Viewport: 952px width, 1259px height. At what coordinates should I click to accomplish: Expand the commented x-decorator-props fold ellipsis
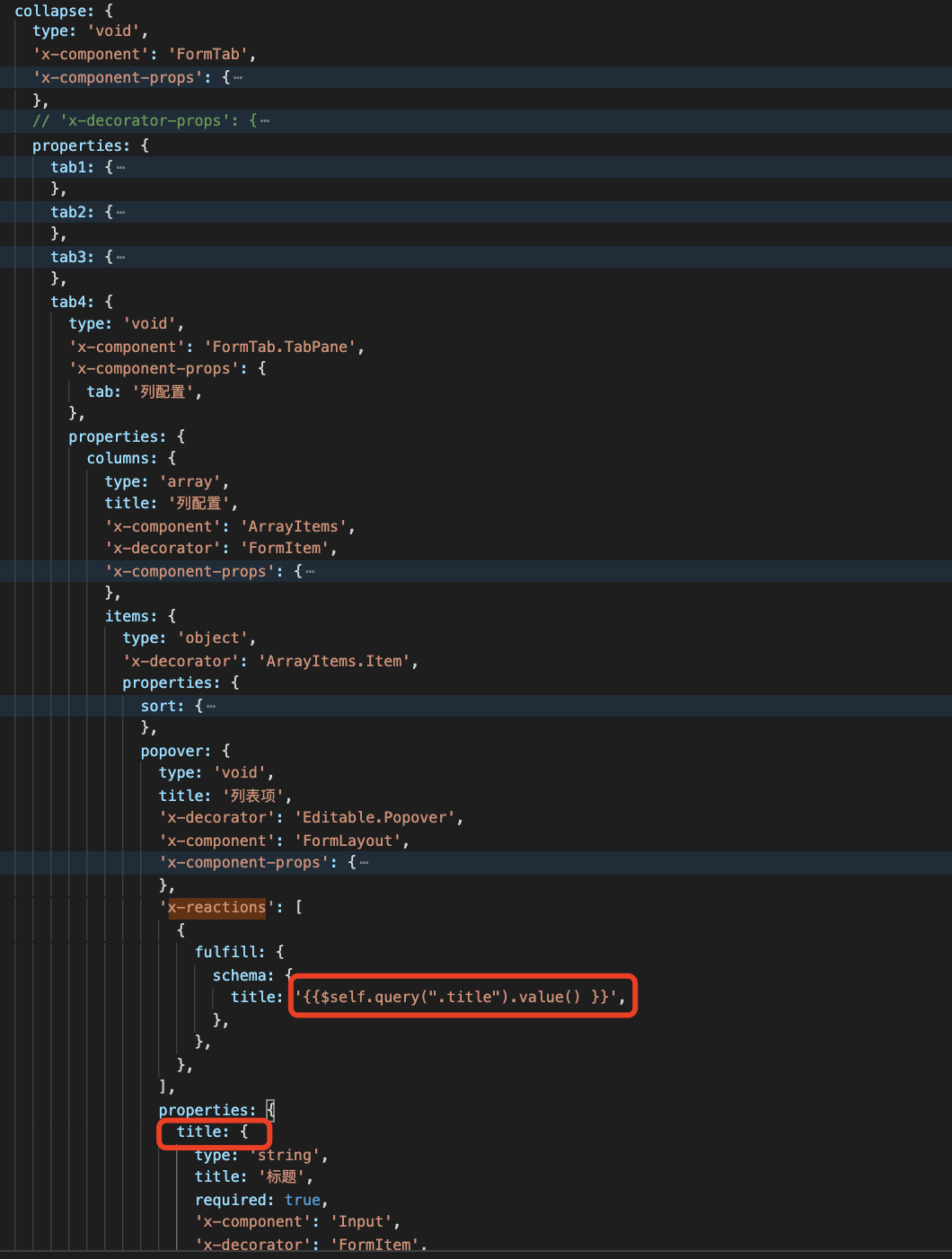[x=265, y=121]
